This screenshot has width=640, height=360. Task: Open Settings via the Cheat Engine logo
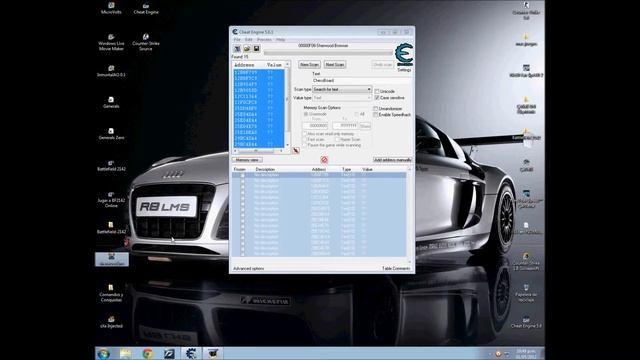click(404, 55)
